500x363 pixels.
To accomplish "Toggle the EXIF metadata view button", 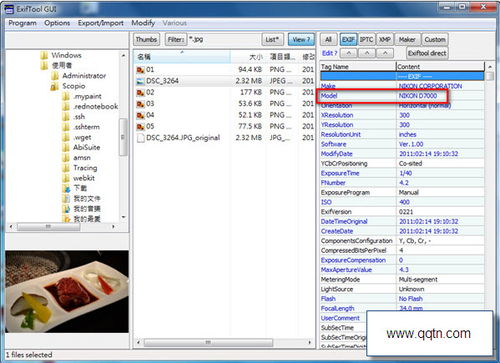I will click(x=348, y=40).
